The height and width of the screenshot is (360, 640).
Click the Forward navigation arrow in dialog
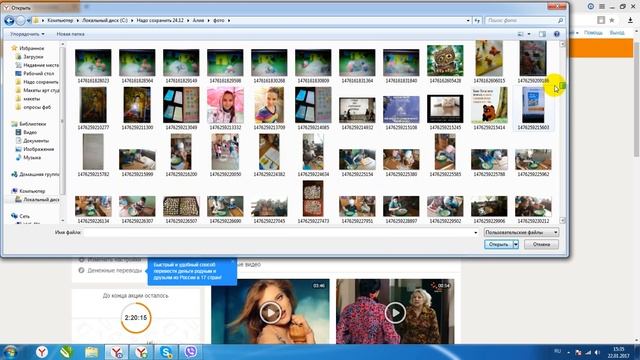pos(20,20)
